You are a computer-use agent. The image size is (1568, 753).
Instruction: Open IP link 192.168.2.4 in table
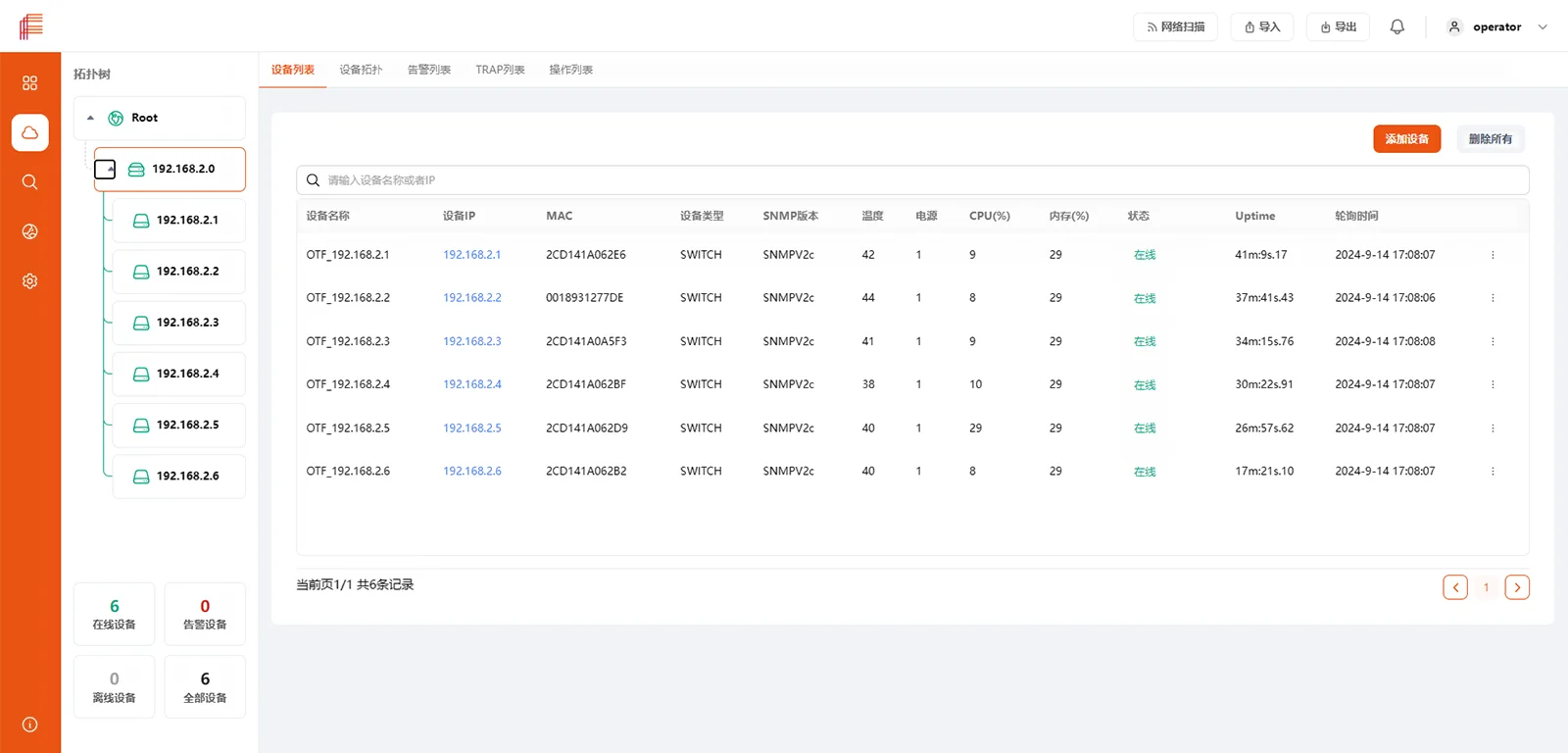pyautogui.click(x=471, y=384)
